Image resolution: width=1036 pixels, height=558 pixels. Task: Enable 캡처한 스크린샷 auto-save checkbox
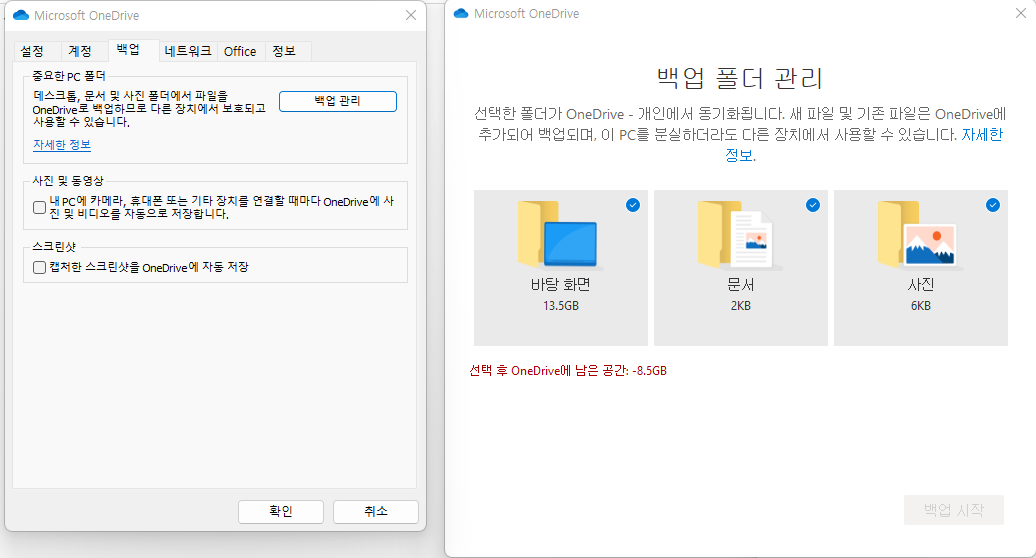(40, 267)
